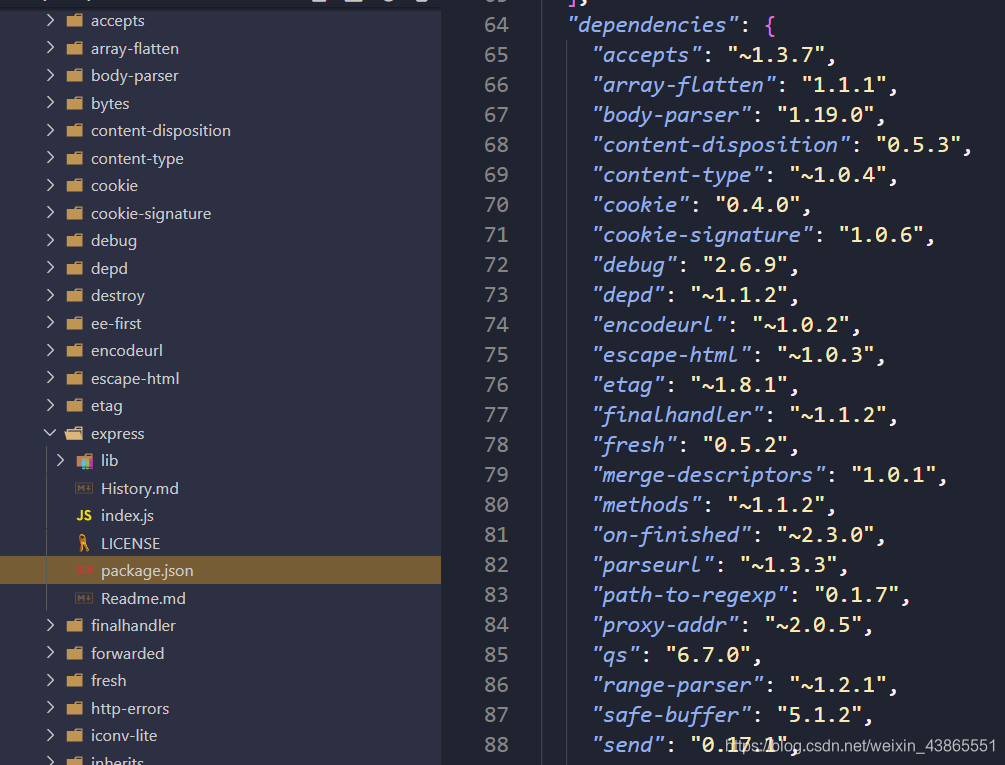This screenshot has height=765, width=1005.
Task: Click the content-type folder icon
Action: [x=75, y=158]
